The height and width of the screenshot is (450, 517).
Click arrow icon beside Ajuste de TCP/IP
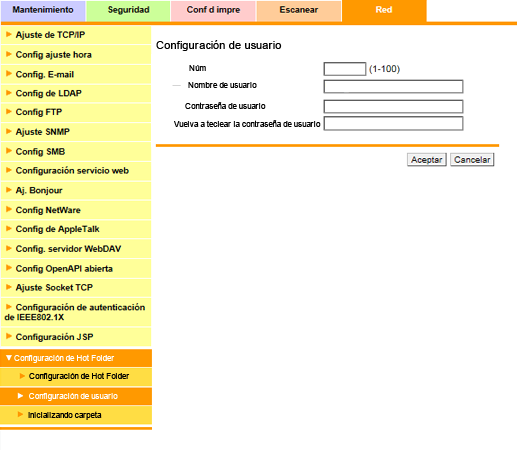coord(9,34)
